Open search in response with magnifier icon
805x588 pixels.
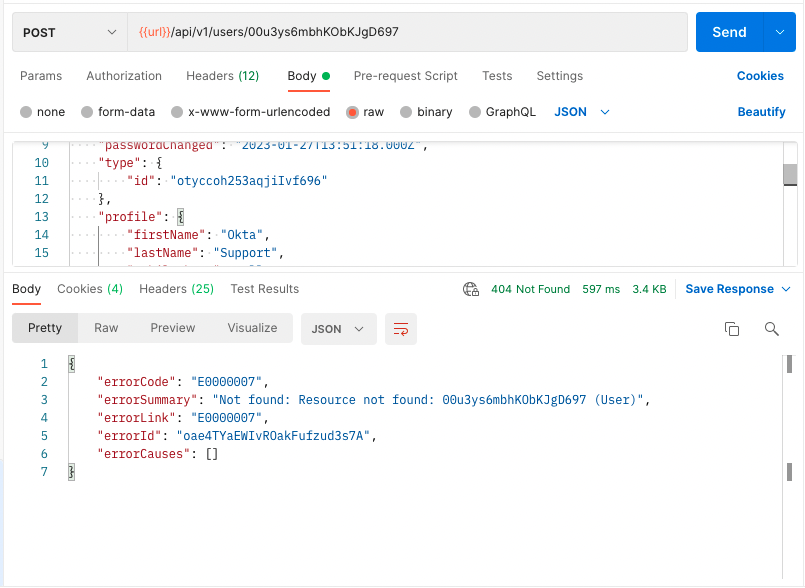[771, 329]
